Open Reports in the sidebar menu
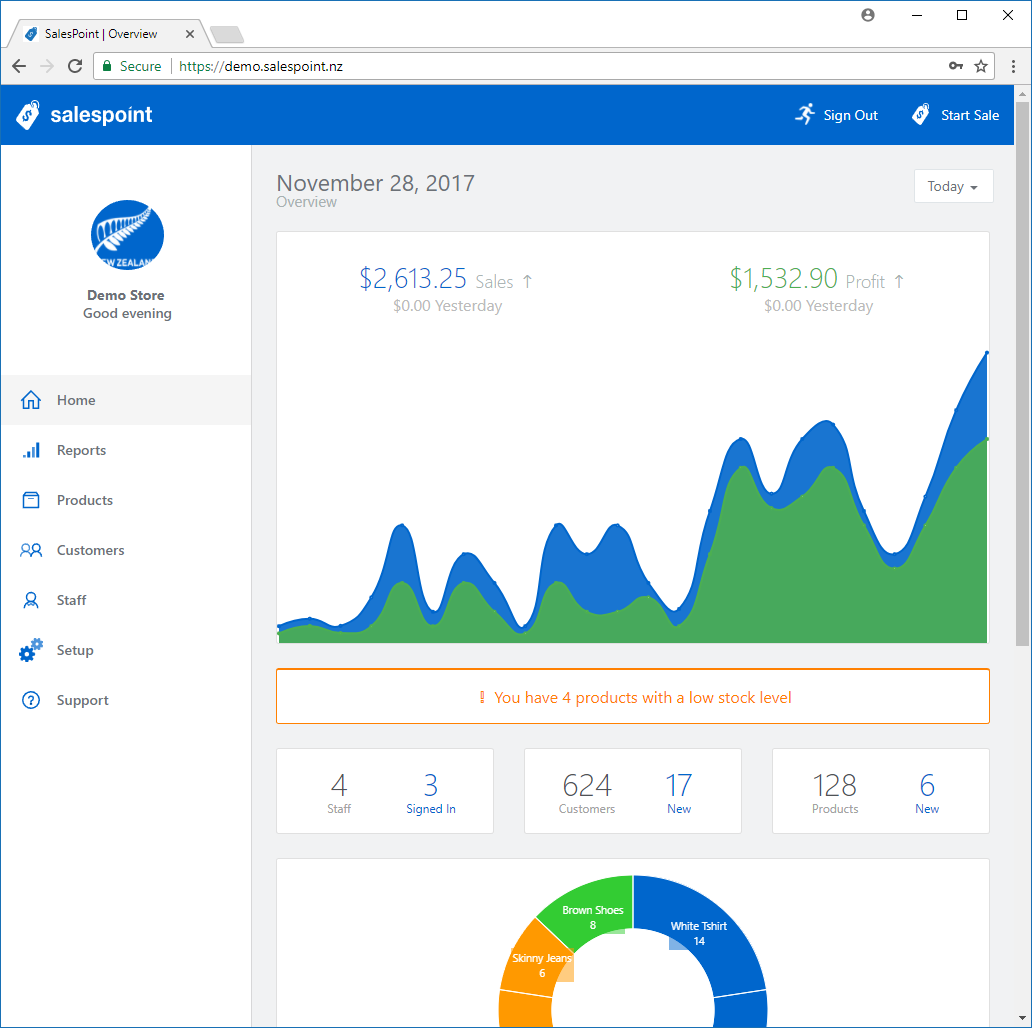Screen dimensions: 1032x1028 pos(126,450)
